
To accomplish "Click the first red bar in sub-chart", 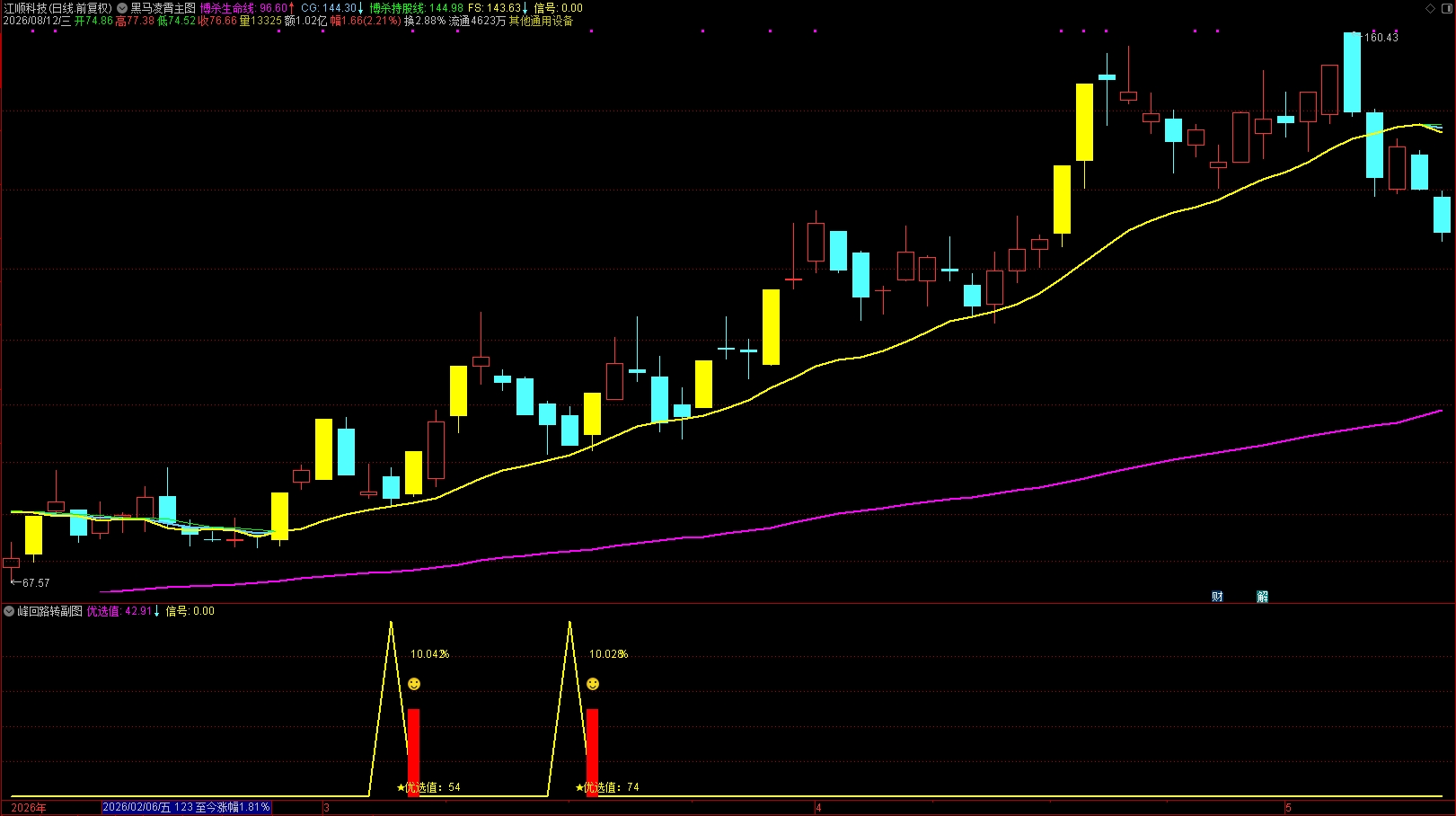I will [413, 752].
